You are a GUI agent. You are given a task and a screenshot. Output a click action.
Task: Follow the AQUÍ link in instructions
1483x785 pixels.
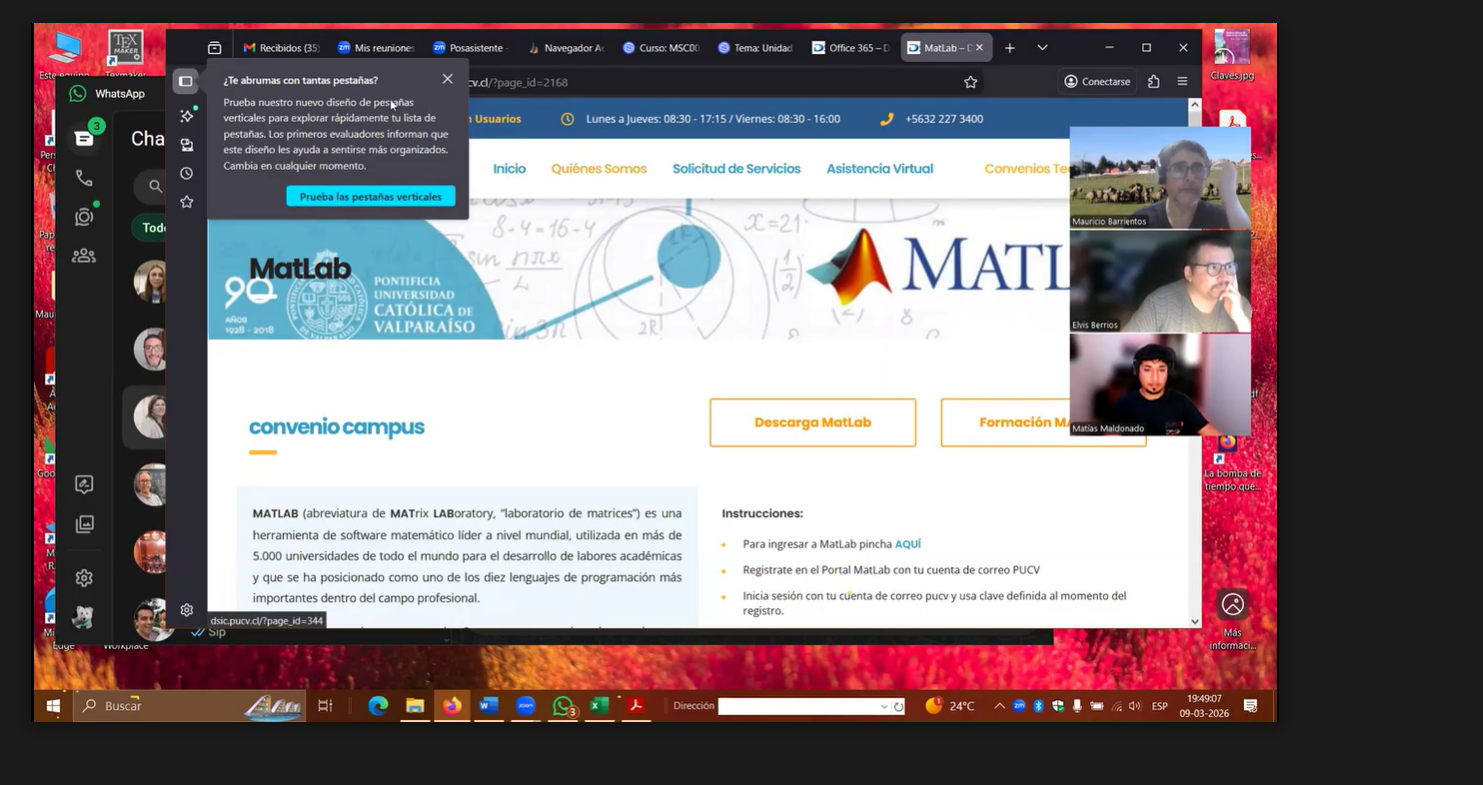pos(907,544)
